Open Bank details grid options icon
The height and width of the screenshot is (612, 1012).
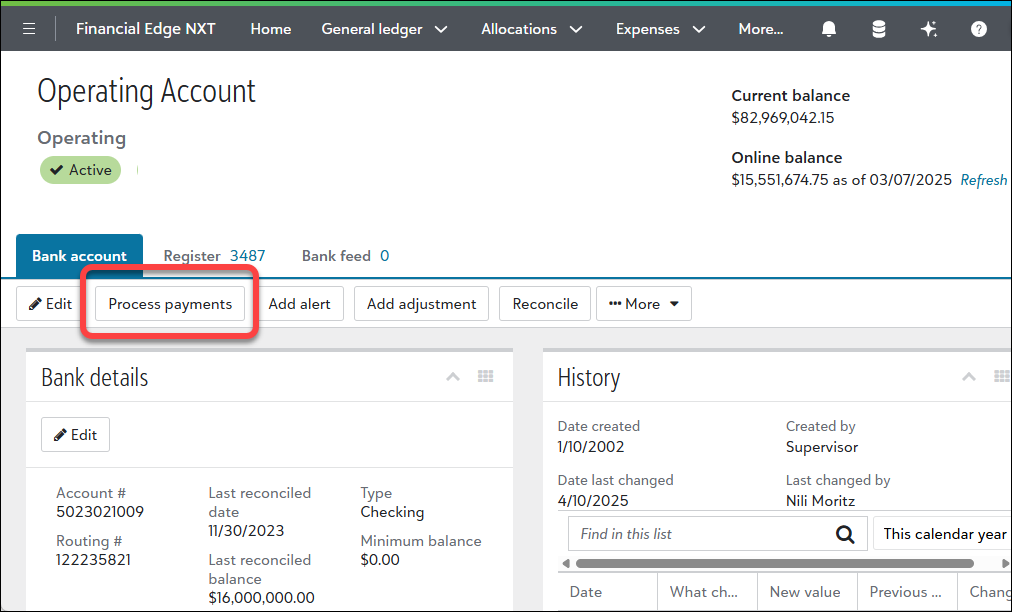pos(486,377)
